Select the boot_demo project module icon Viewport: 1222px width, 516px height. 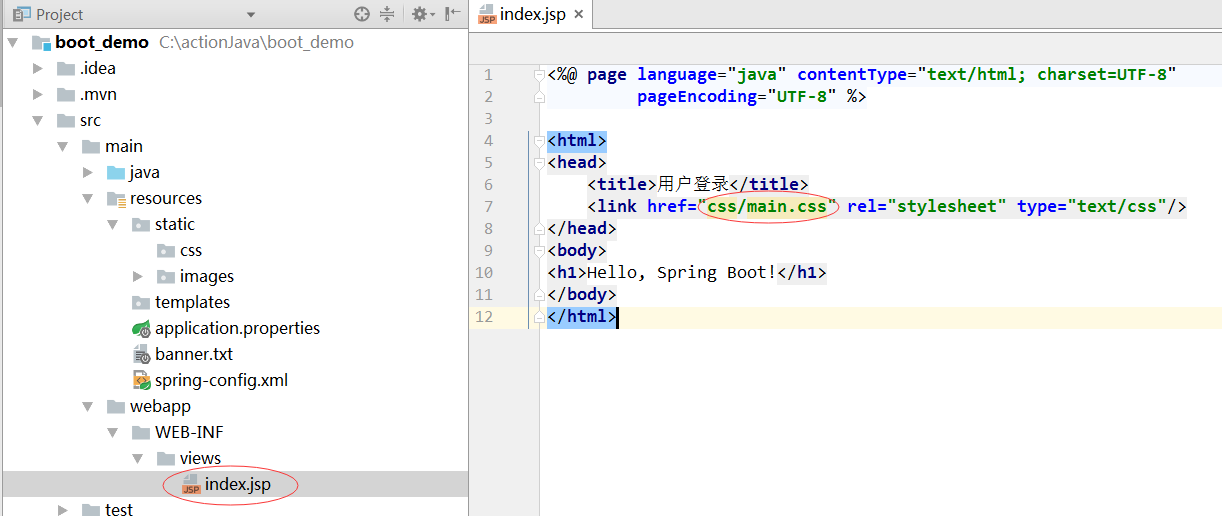tap(41, 42)
